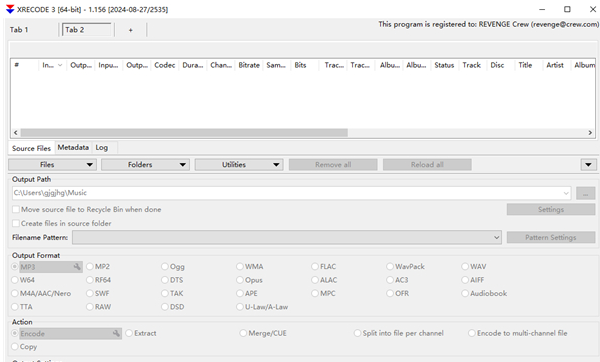Switch to Tab 1
The height and width of the screenshot is (362, 600).
[19, 30]
